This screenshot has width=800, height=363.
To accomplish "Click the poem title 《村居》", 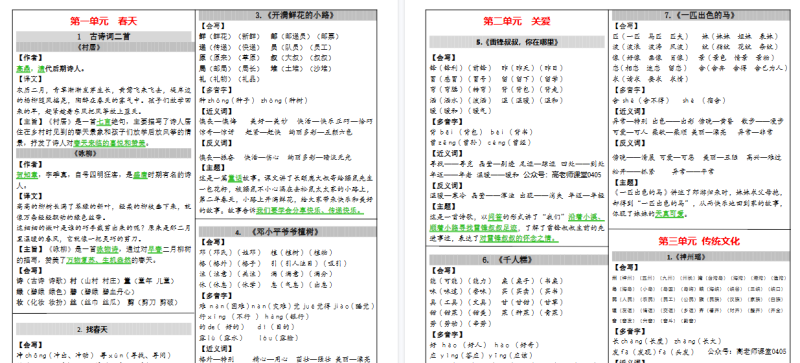I will [87, 47].
